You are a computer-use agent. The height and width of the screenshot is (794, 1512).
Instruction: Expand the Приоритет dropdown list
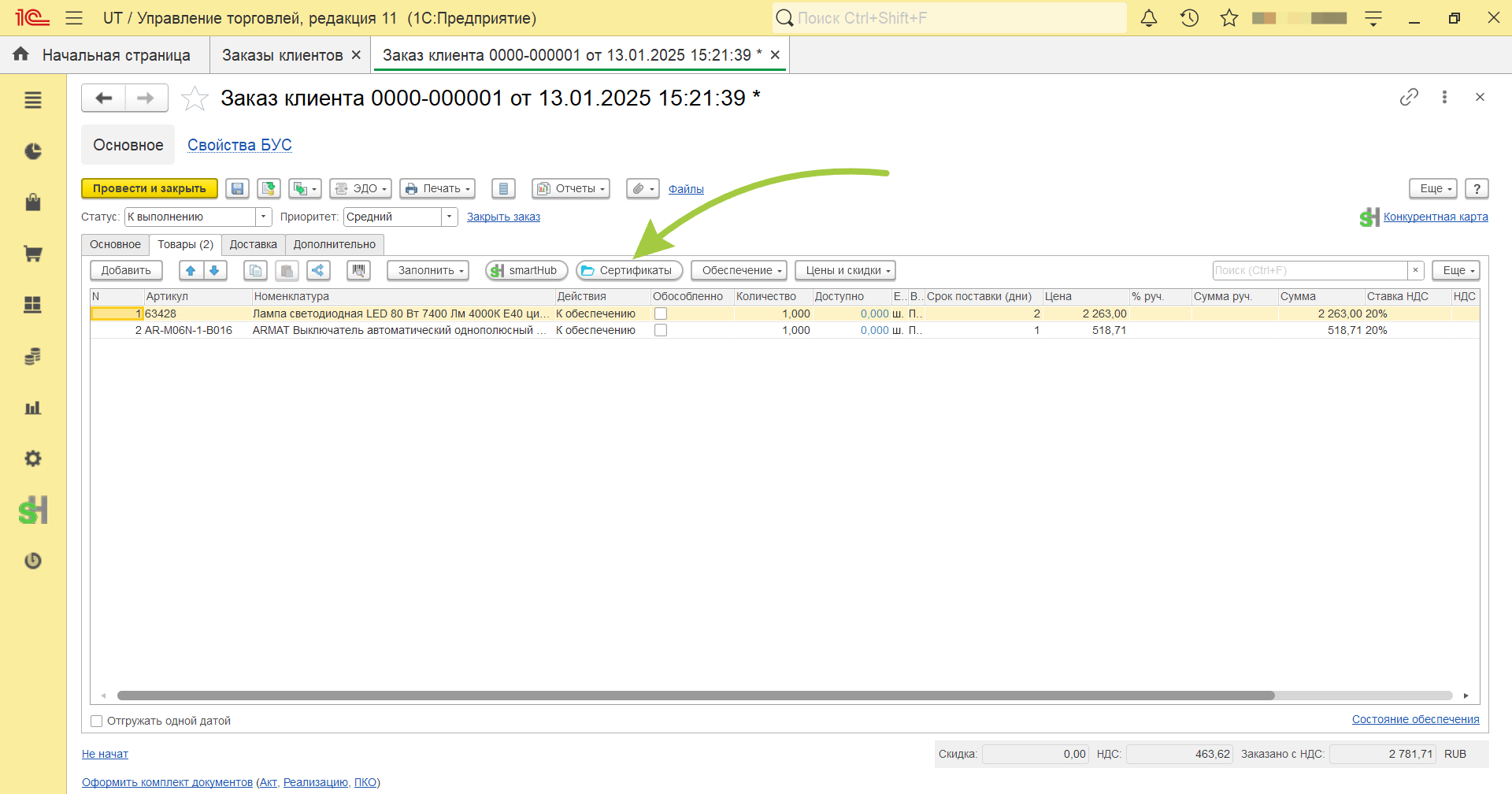(x=450, y=217)
